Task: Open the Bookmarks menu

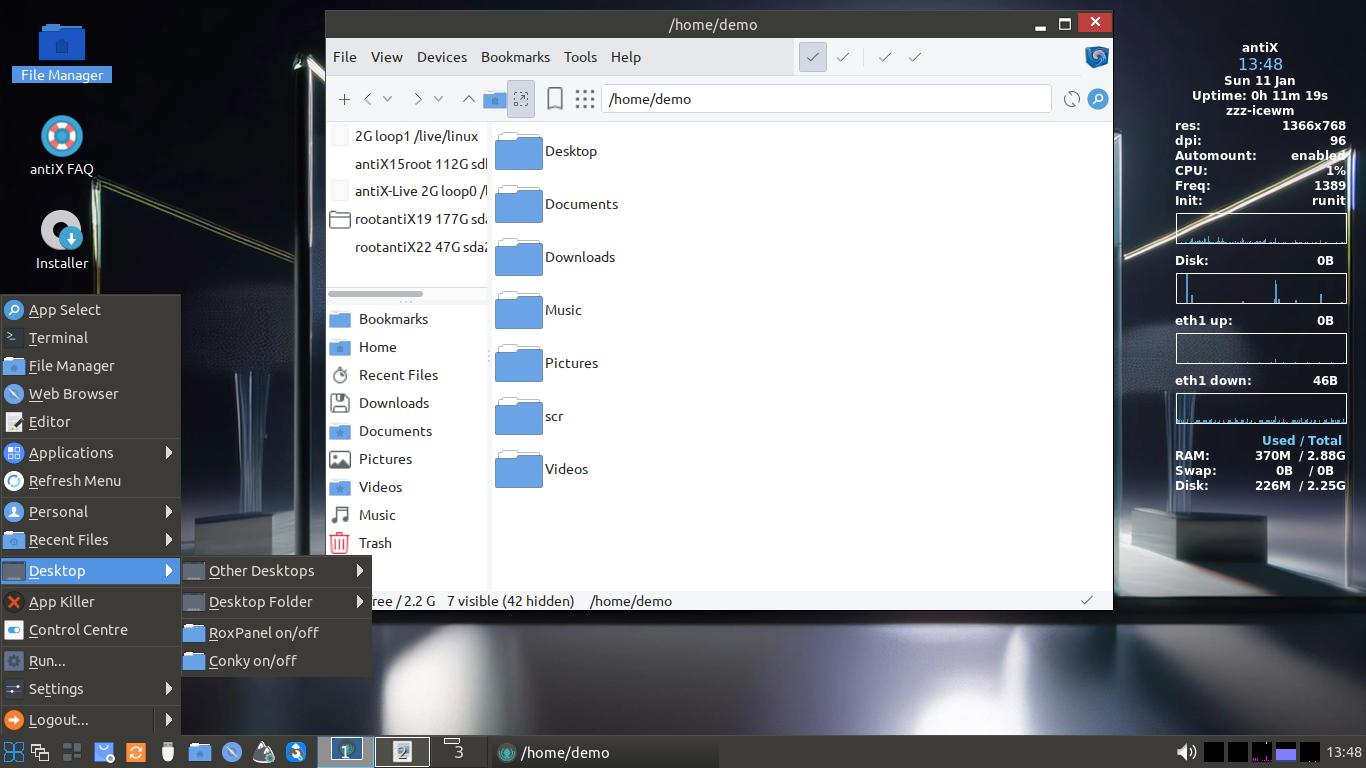Action: [x=515, y=57]
